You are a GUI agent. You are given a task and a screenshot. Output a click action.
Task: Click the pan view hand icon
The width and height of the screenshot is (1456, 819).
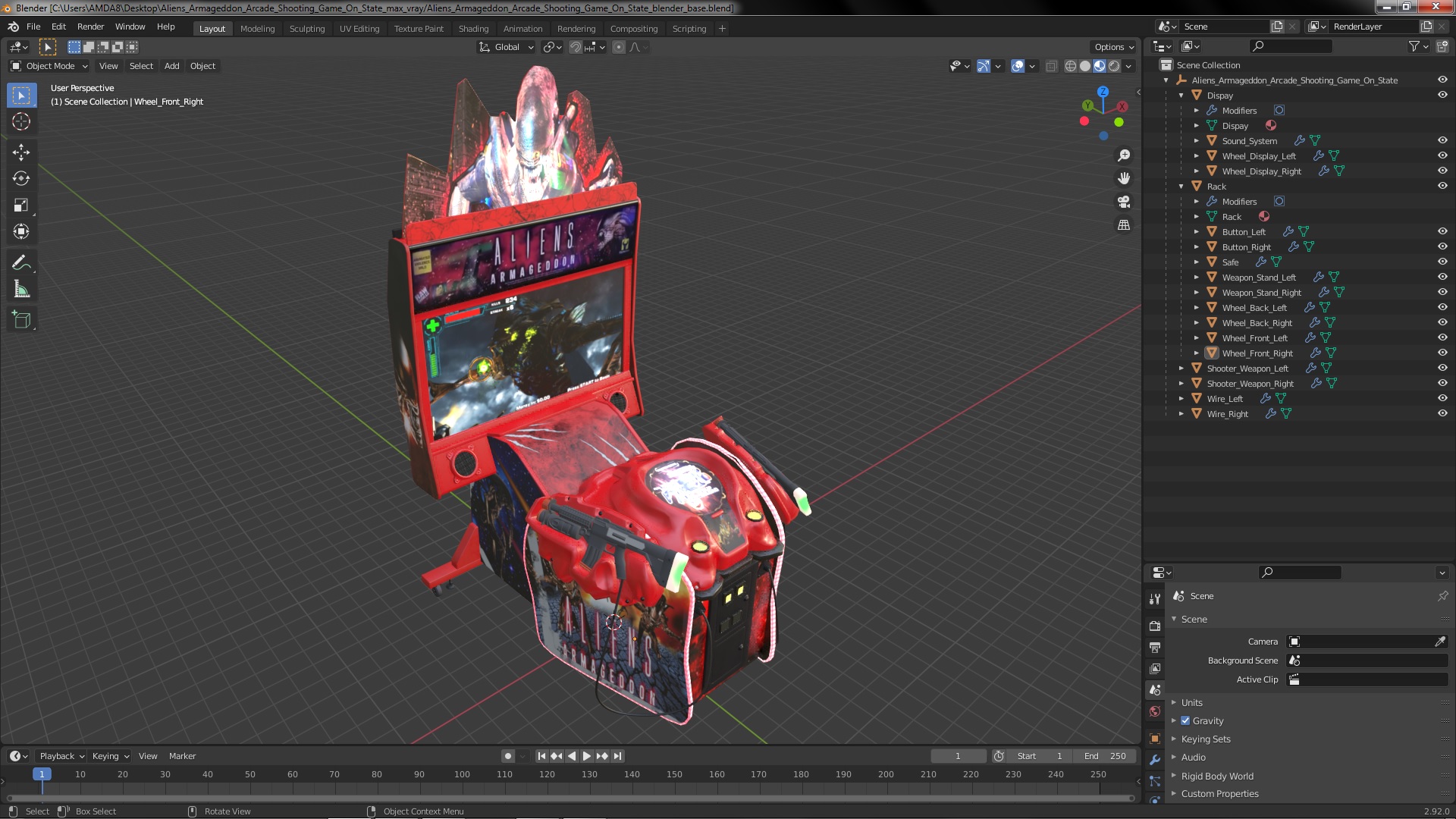pyautogui.click(x=1124, y=178)
